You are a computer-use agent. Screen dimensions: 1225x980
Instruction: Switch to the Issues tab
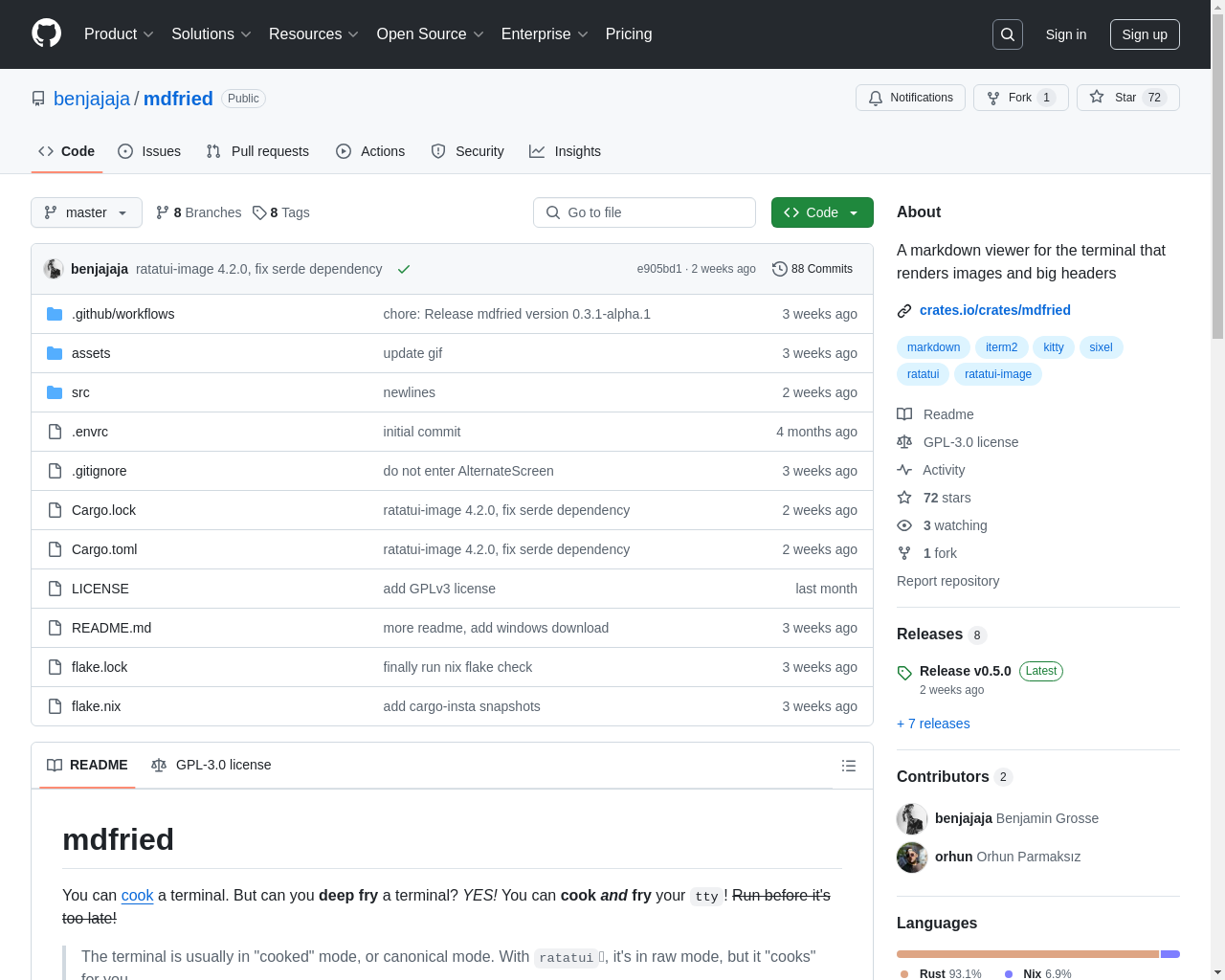[x=149, y=151]
